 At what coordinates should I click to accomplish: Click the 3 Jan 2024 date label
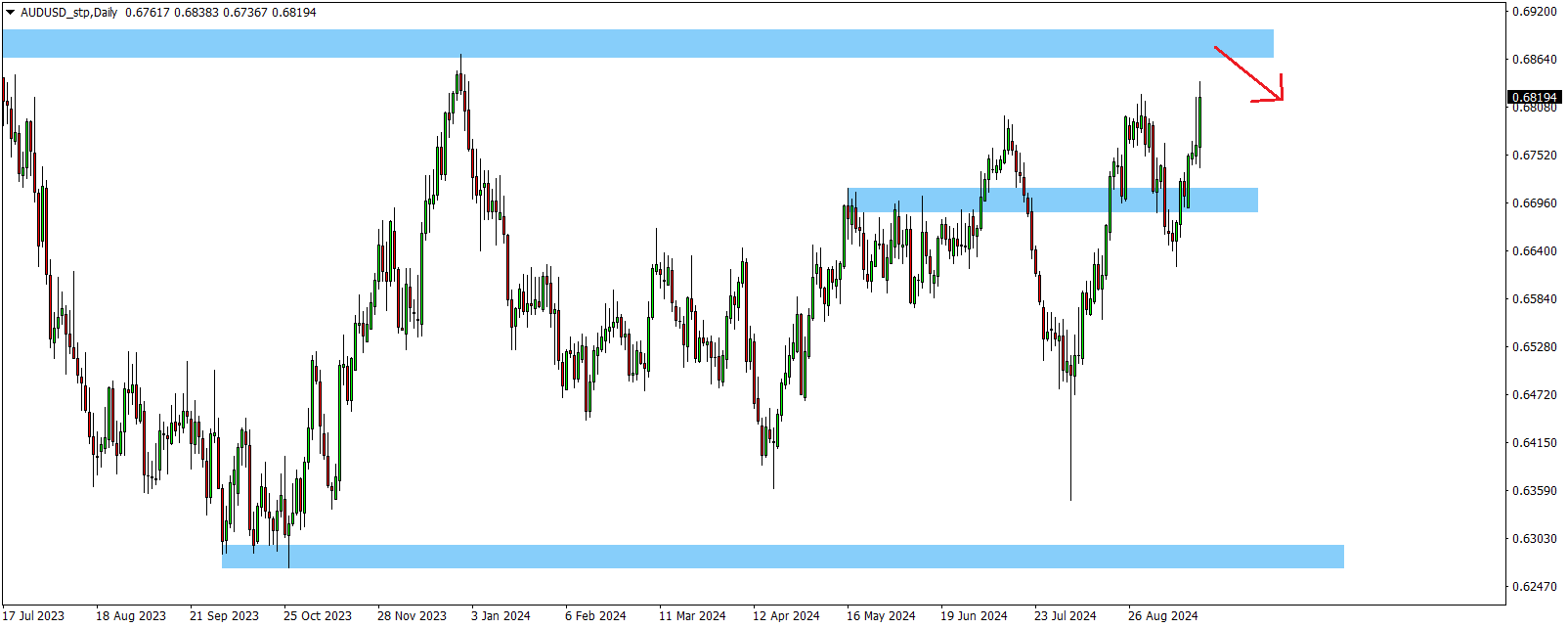(x=501, y=616)
